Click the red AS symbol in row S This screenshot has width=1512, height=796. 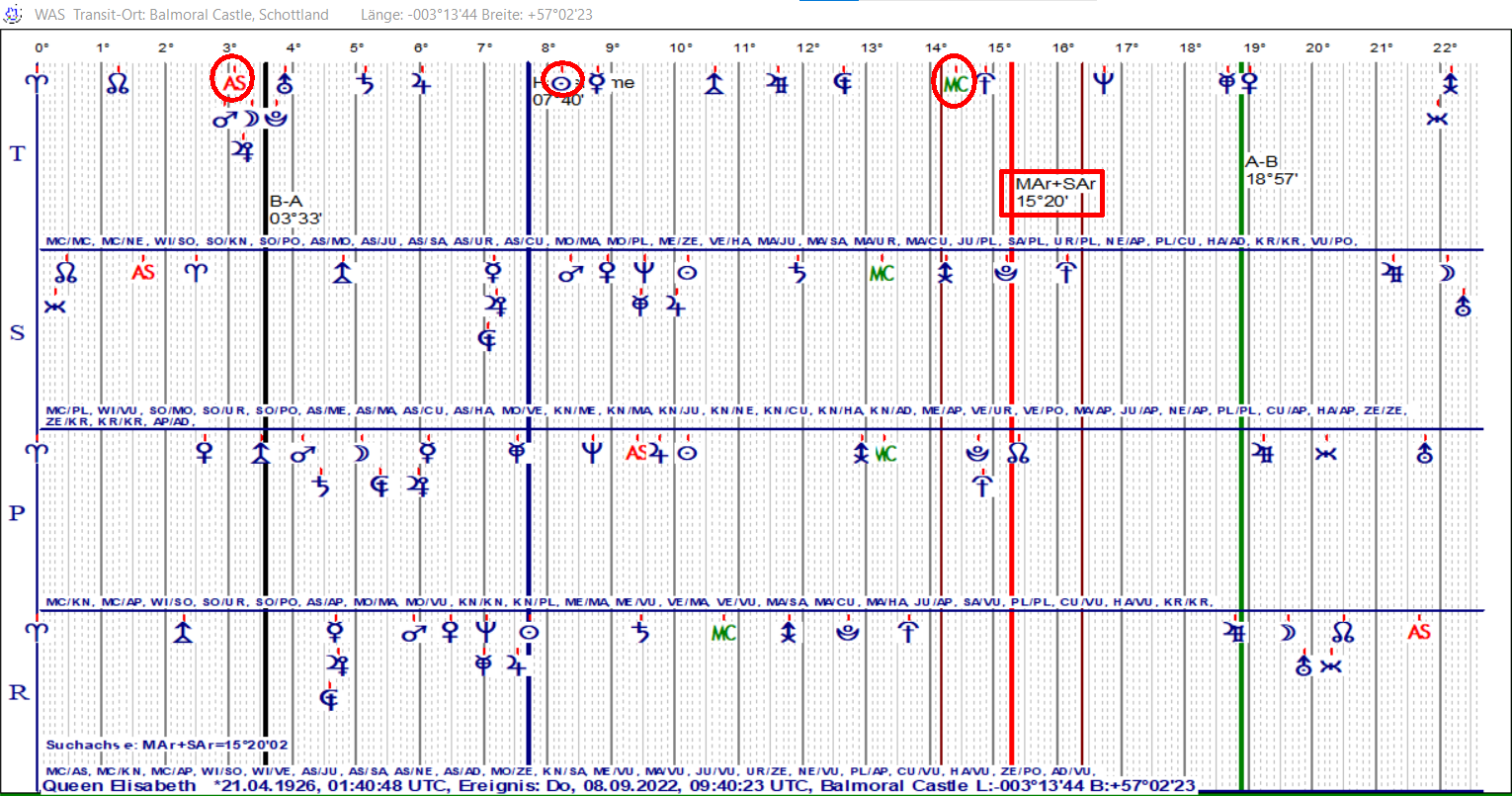point(143,272)
